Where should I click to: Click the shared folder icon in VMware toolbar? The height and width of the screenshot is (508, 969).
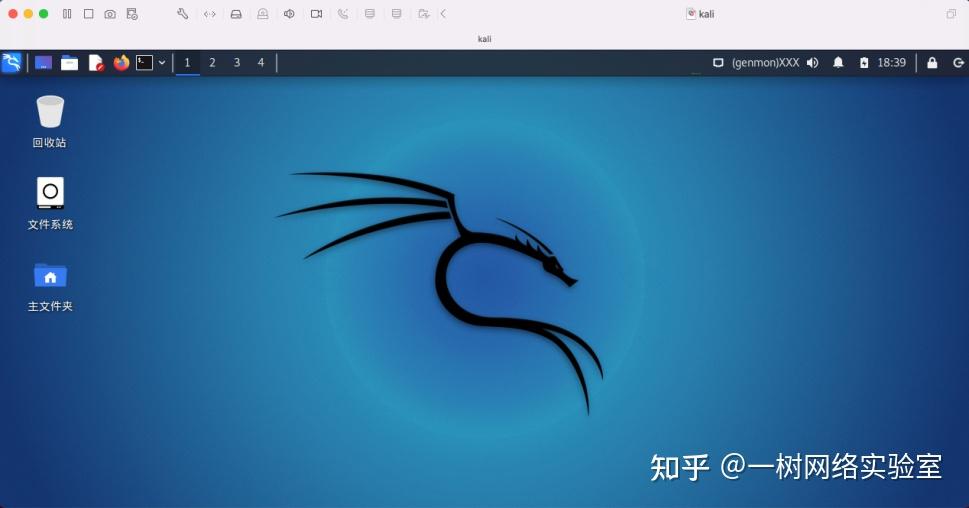(423, 14)
